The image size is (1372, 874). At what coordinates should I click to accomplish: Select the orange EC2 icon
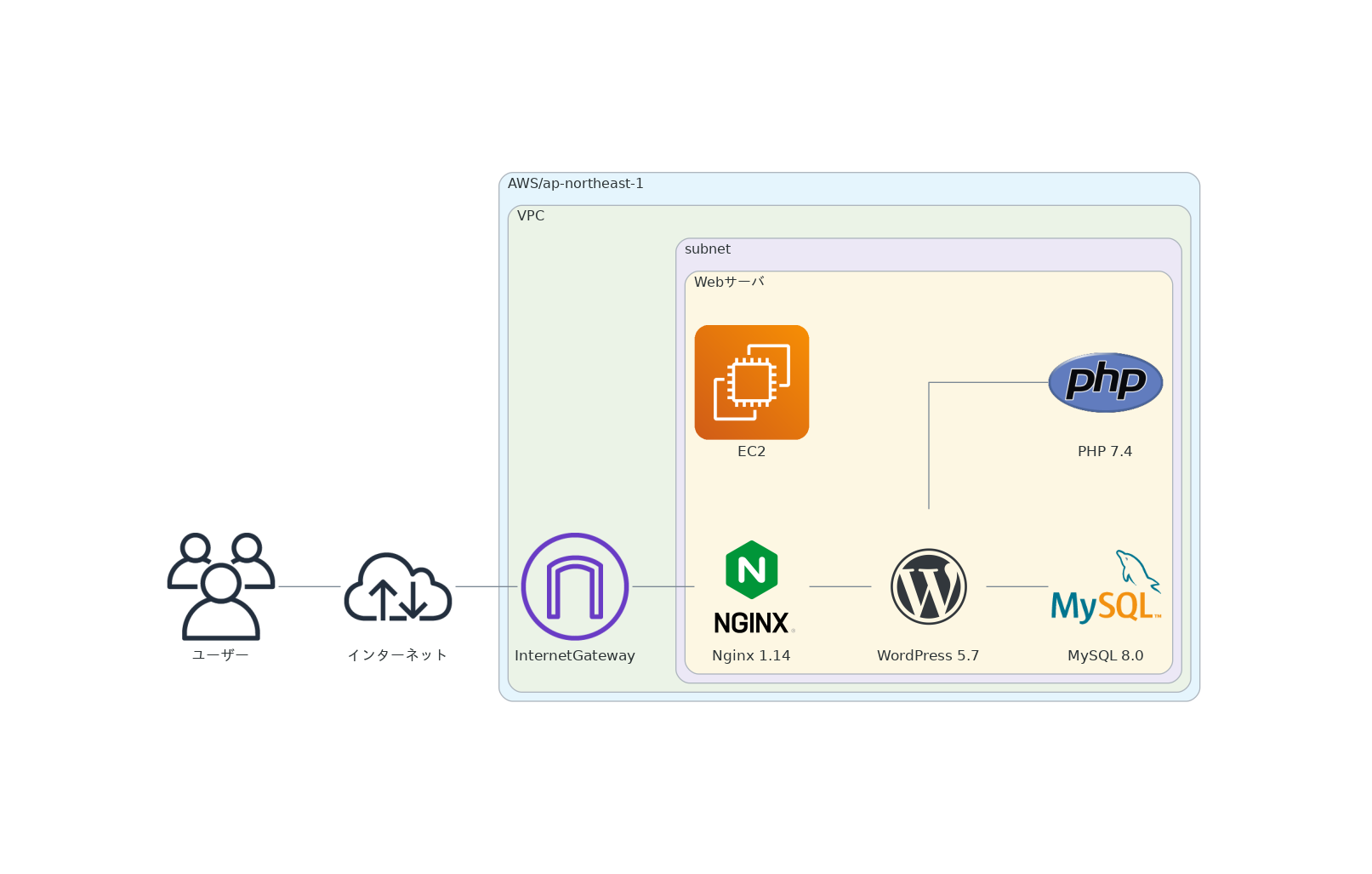(752, 382)
